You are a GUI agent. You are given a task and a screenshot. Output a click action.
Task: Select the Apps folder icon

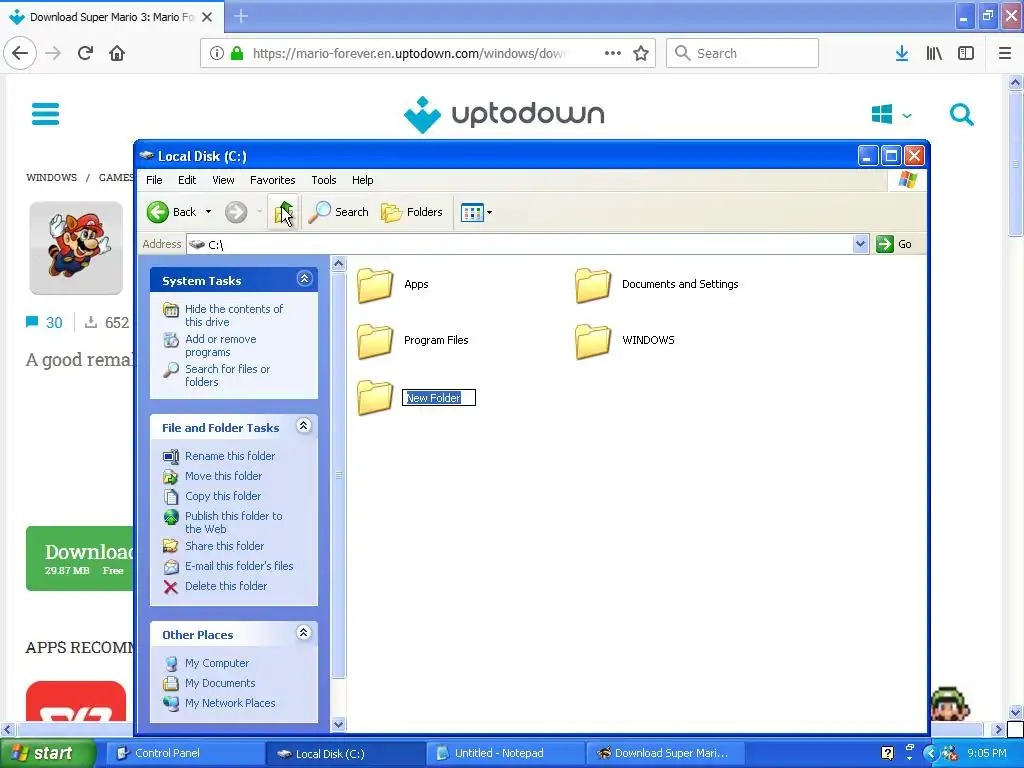(x=375, y=285)
